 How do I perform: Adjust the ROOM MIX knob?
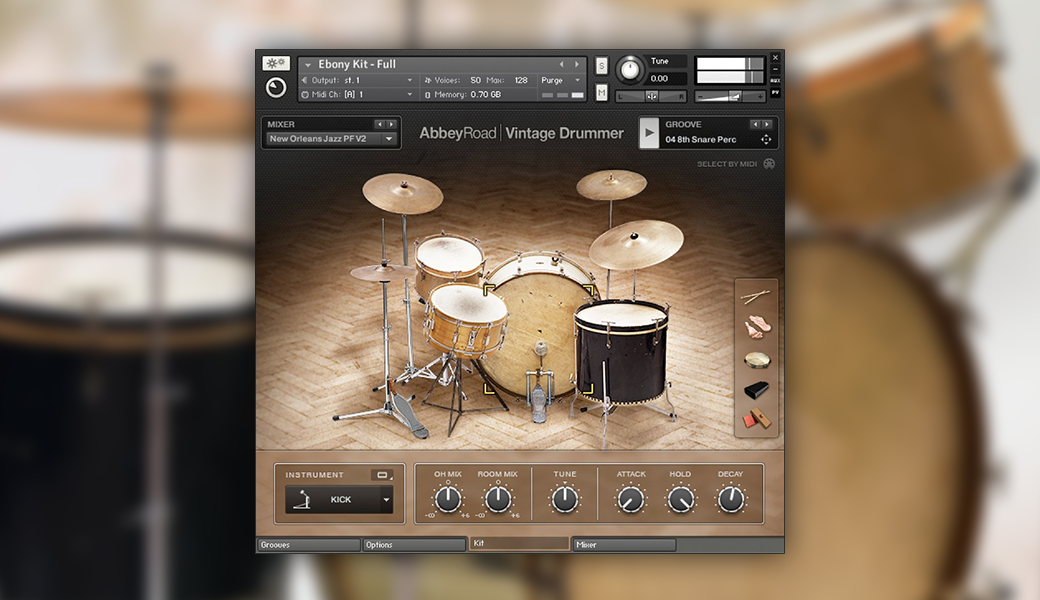point(497,499)
